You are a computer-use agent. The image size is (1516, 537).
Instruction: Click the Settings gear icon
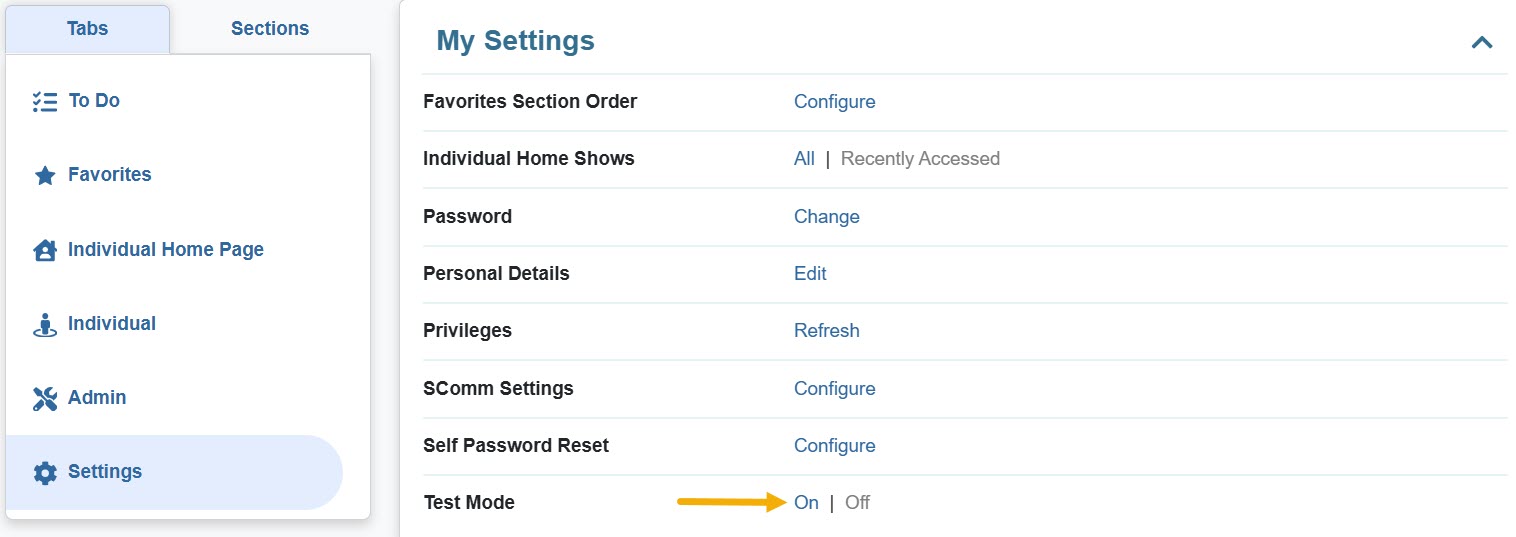pyautogui.click(x=45, y=473)
